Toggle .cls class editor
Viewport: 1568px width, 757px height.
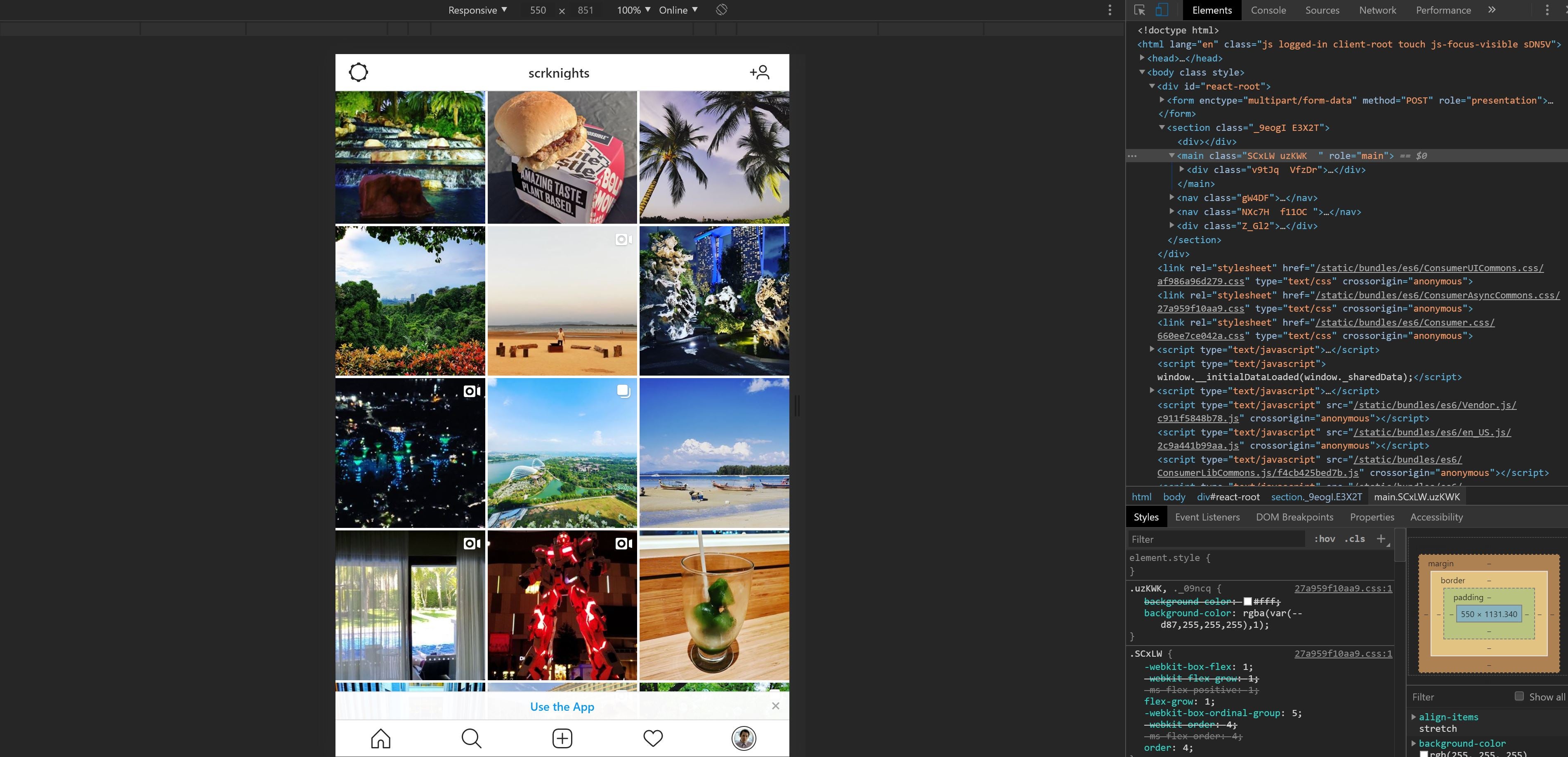(x=1354, y=539)
